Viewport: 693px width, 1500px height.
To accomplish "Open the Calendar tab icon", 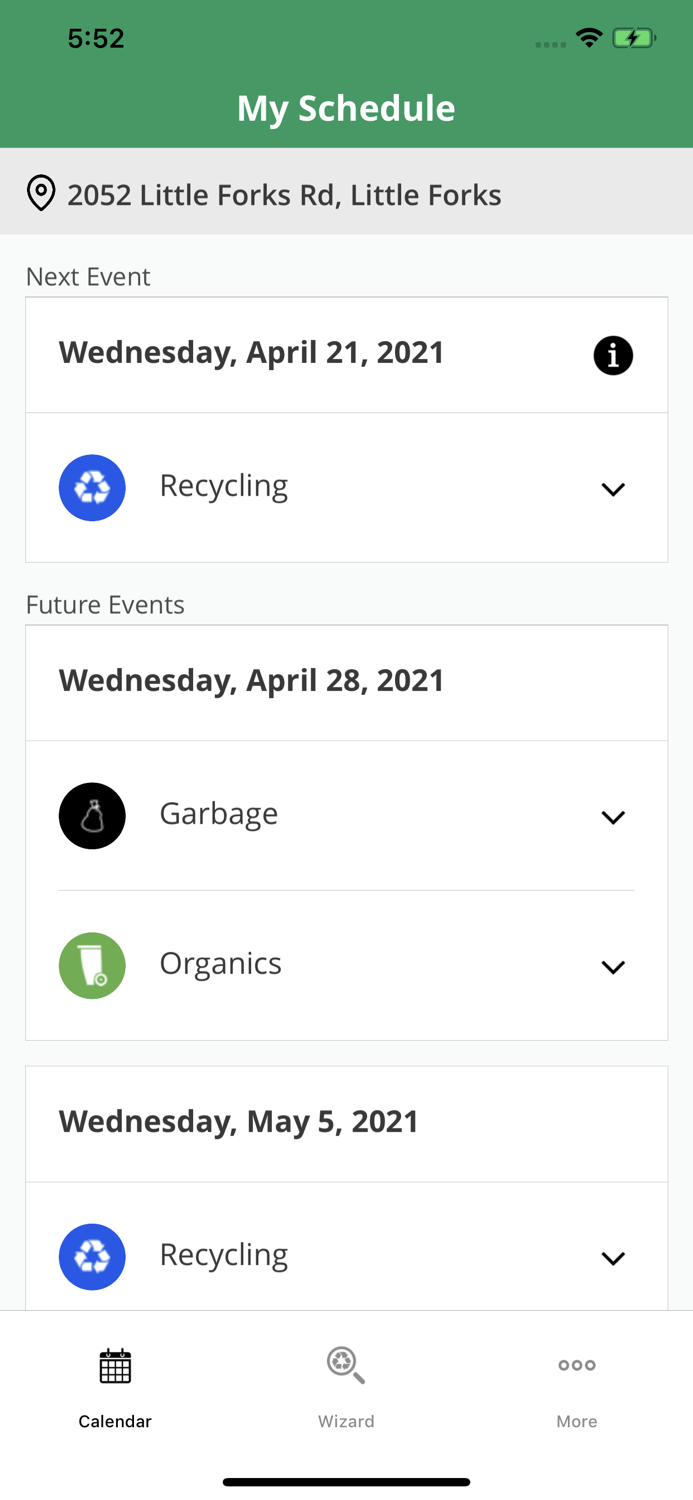I will [x=114, y=1366].
